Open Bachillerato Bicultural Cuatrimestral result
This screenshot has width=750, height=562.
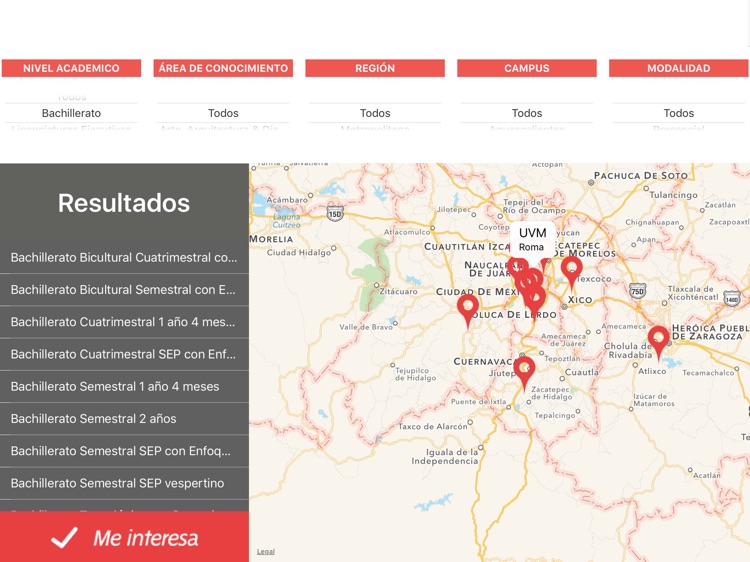pyautogui.click(x=124, y=257)
